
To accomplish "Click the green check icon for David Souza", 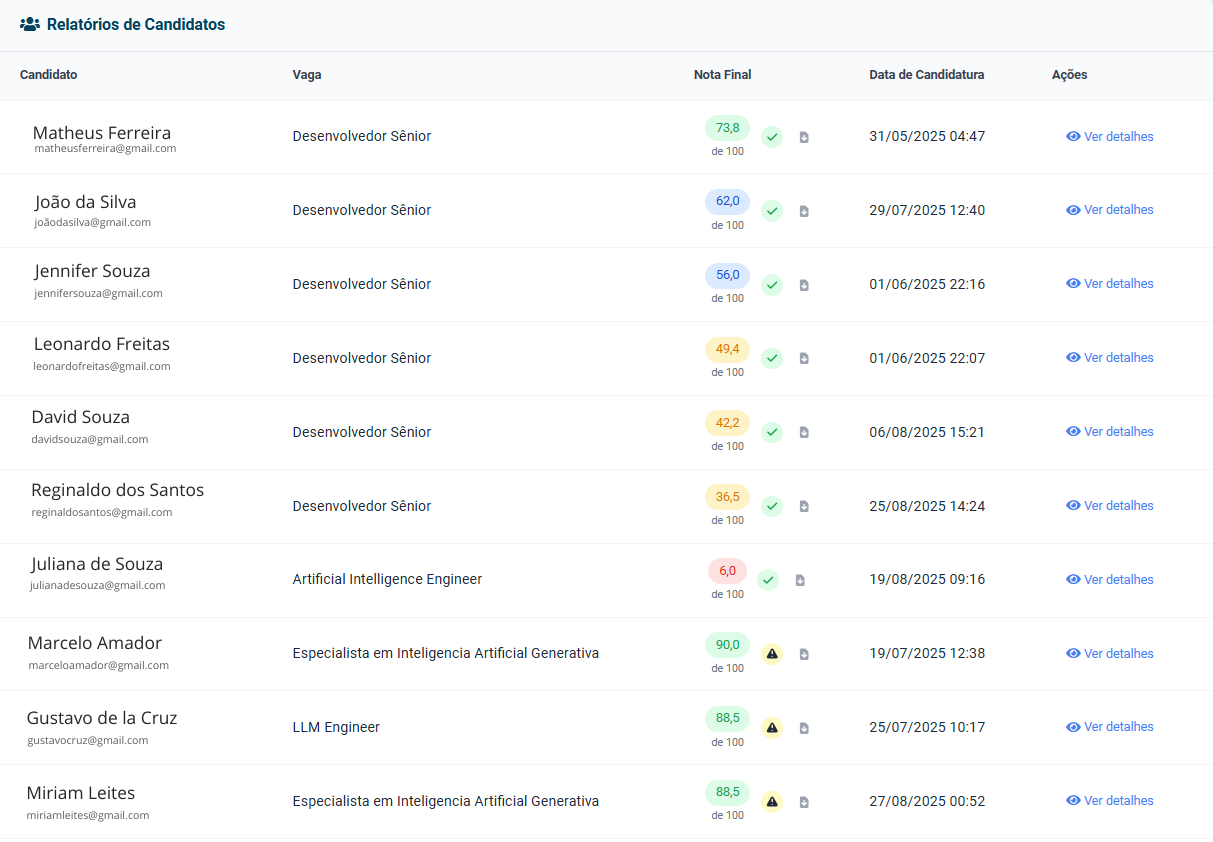I will pos(772,432).
